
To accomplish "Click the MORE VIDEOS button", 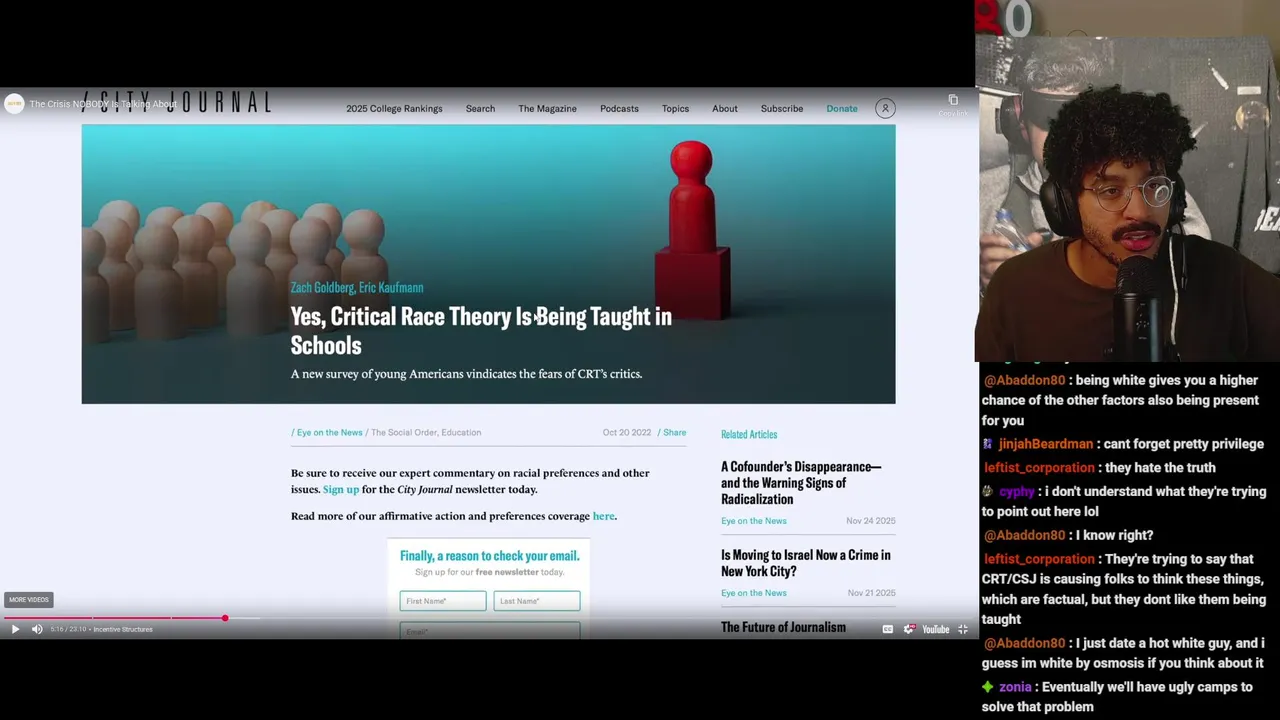I will pyautogui.click(x=29, y=600).
